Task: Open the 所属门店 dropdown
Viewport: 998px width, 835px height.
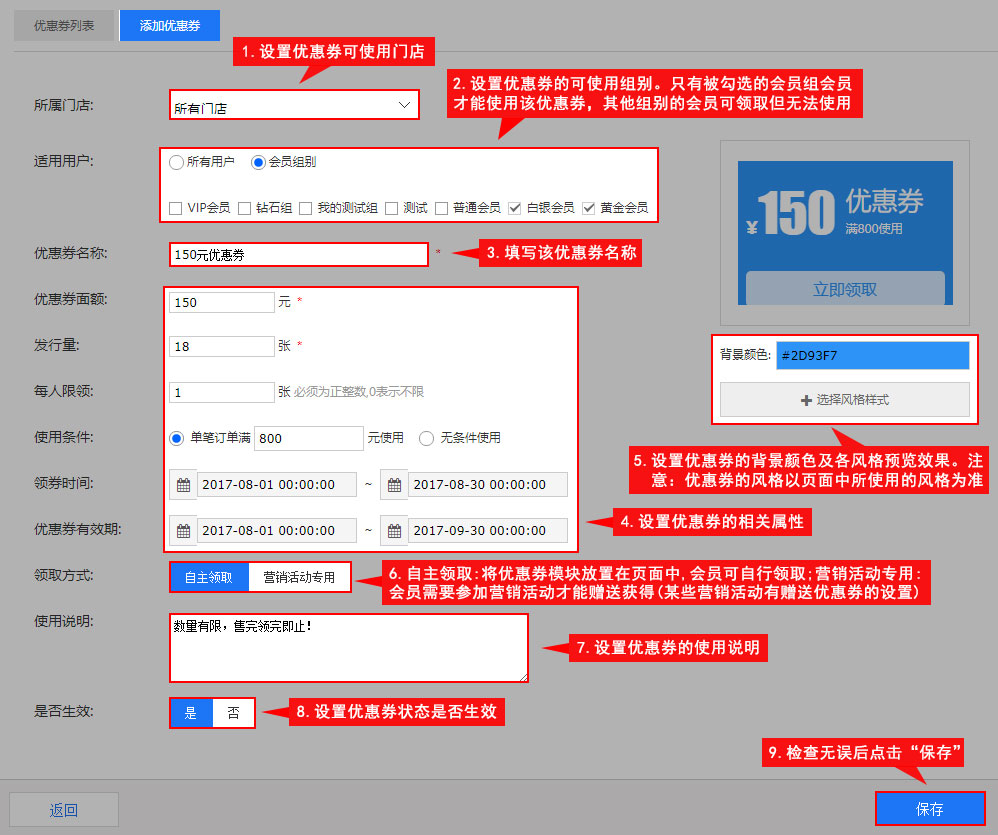Action: [294, 105]
